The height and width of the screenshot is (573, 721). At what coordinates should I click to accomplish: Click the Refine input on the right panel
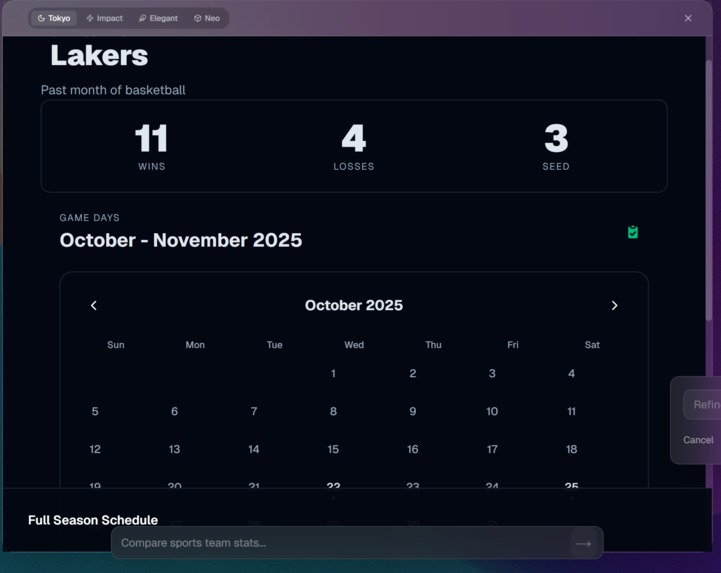click(703, 405)
